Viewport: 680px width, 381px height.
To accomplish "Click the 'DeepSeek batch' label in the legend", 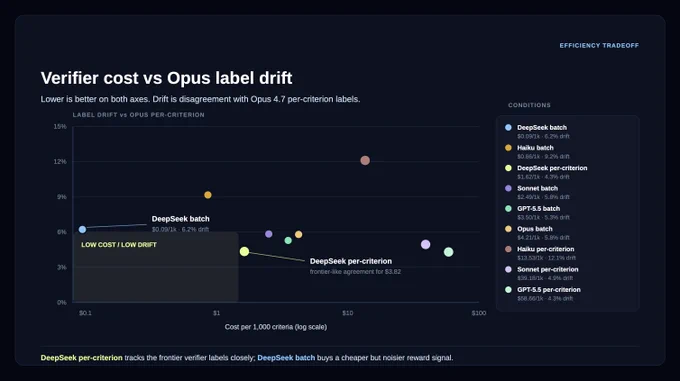I will click(x=542, y=127).
